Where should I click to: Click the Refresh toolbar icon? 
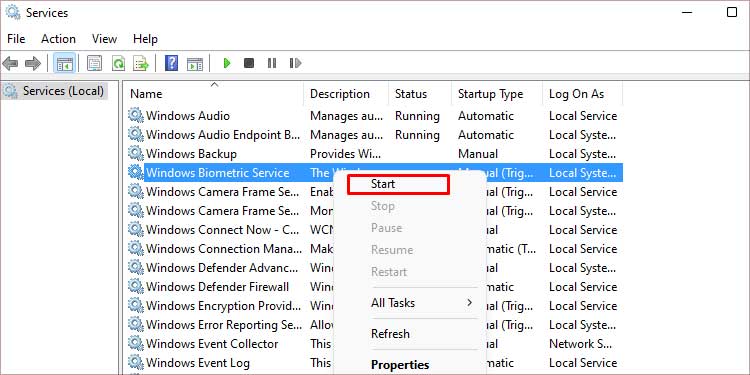point(118,63)
